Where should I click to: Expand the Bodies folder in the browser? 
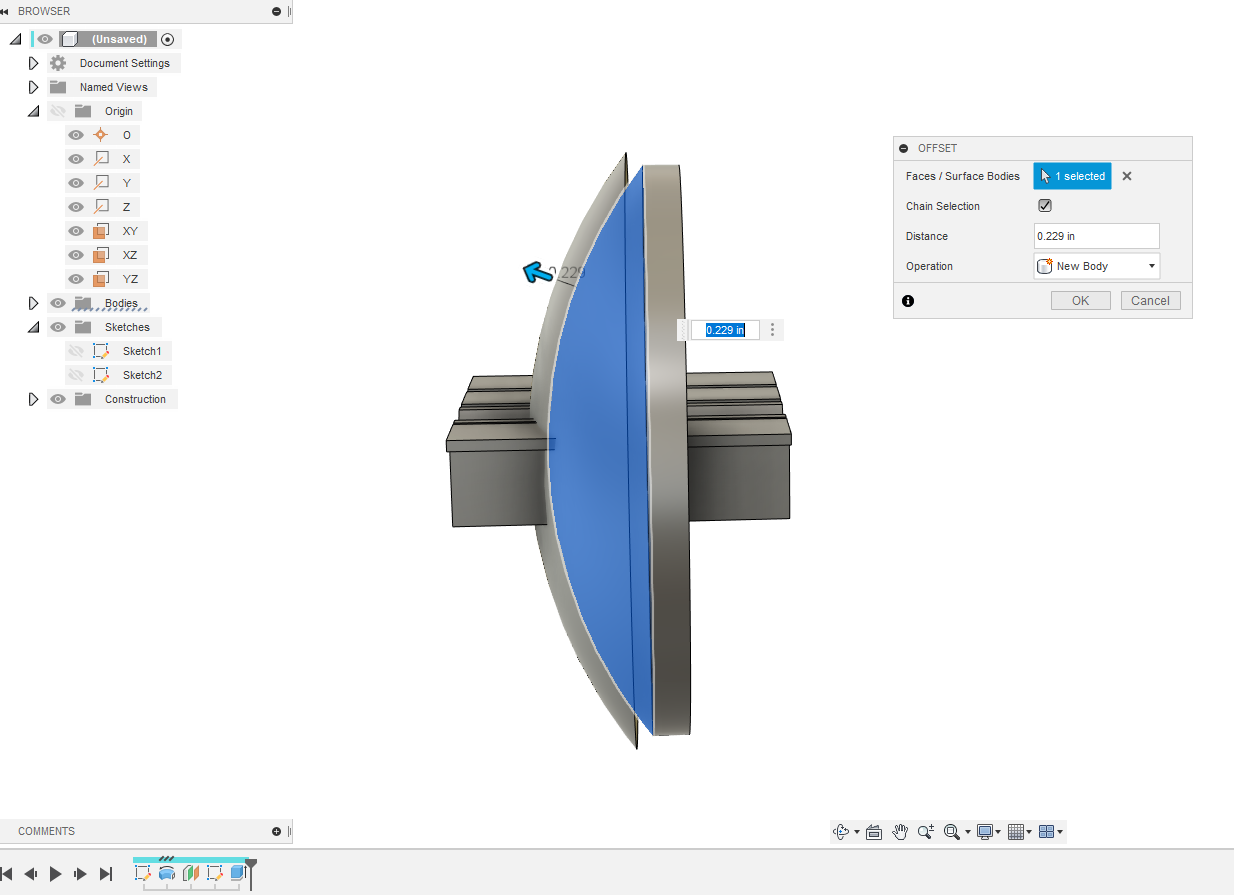click(33, 302)
